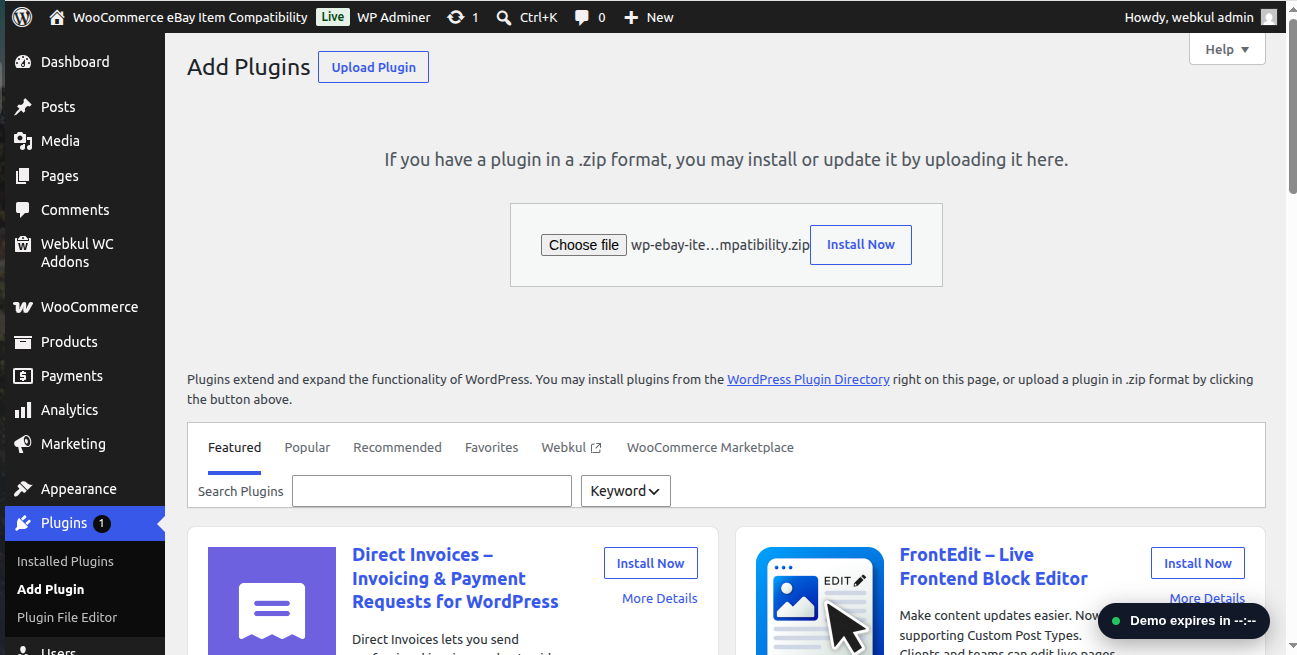Open Installed Plugins submenu item
This screenshot has height=655, width=1297.
coord(65,561)
